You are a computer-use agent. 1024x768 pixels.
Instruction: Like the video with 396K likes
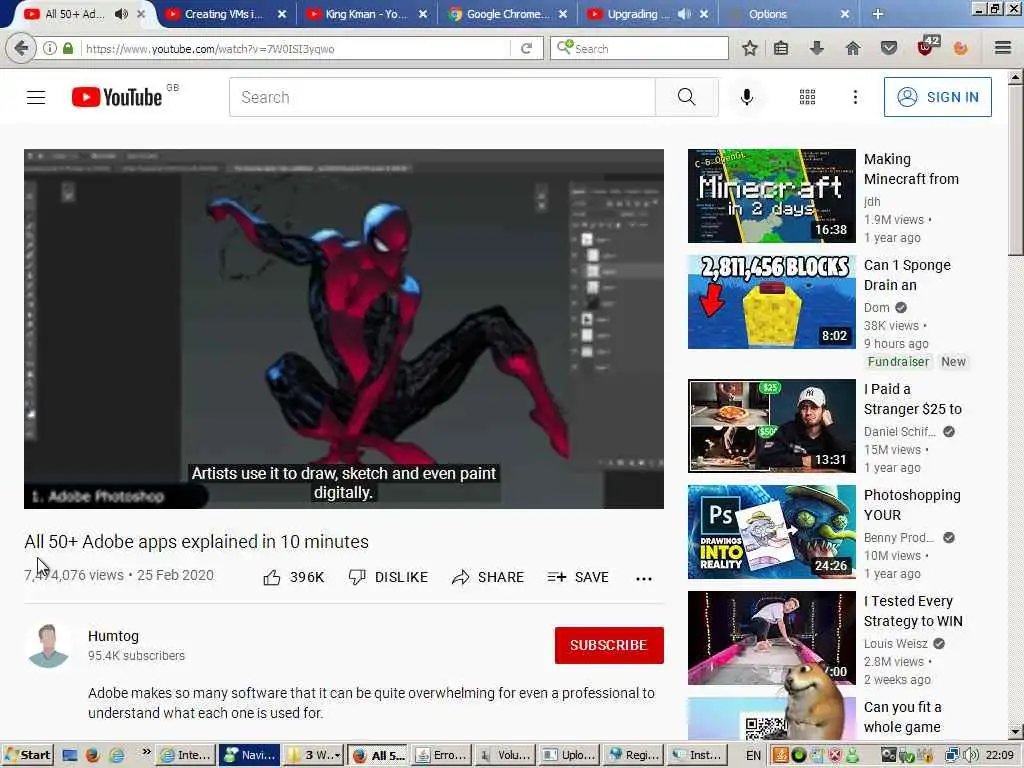pos(293,577)
